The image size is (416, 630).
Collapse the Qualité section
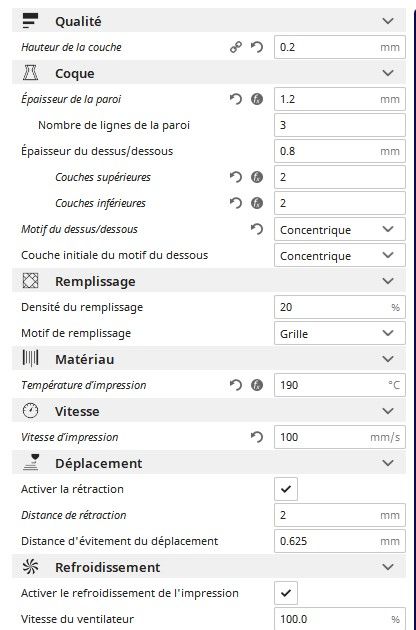click(388, 21)
